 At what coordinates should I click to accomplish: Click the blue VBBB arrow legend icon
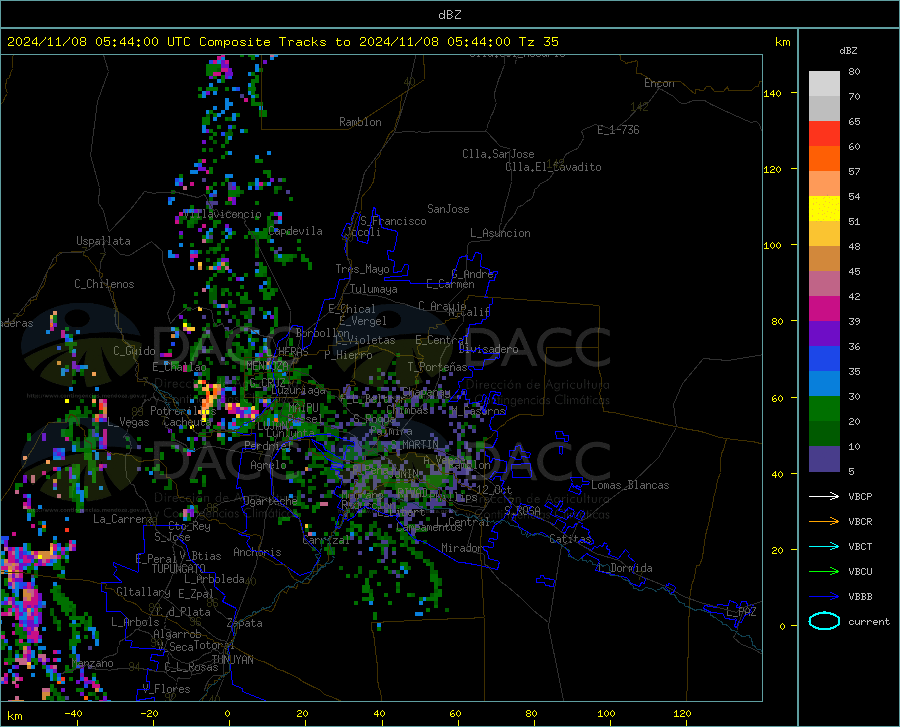(x=824, y=597)
